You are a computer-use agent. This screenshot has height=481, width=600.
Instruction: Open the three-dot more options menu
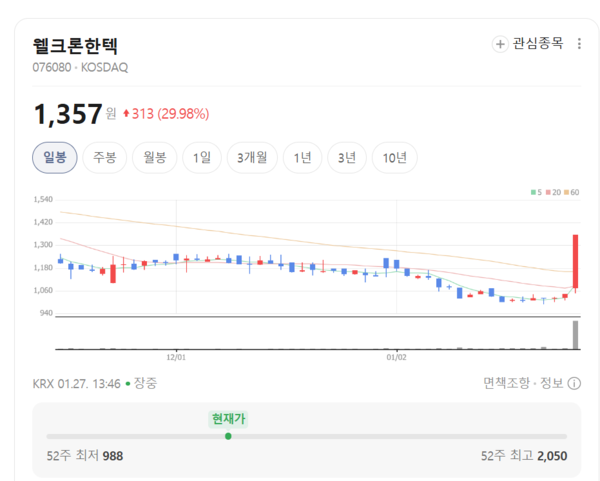[579, 44]
